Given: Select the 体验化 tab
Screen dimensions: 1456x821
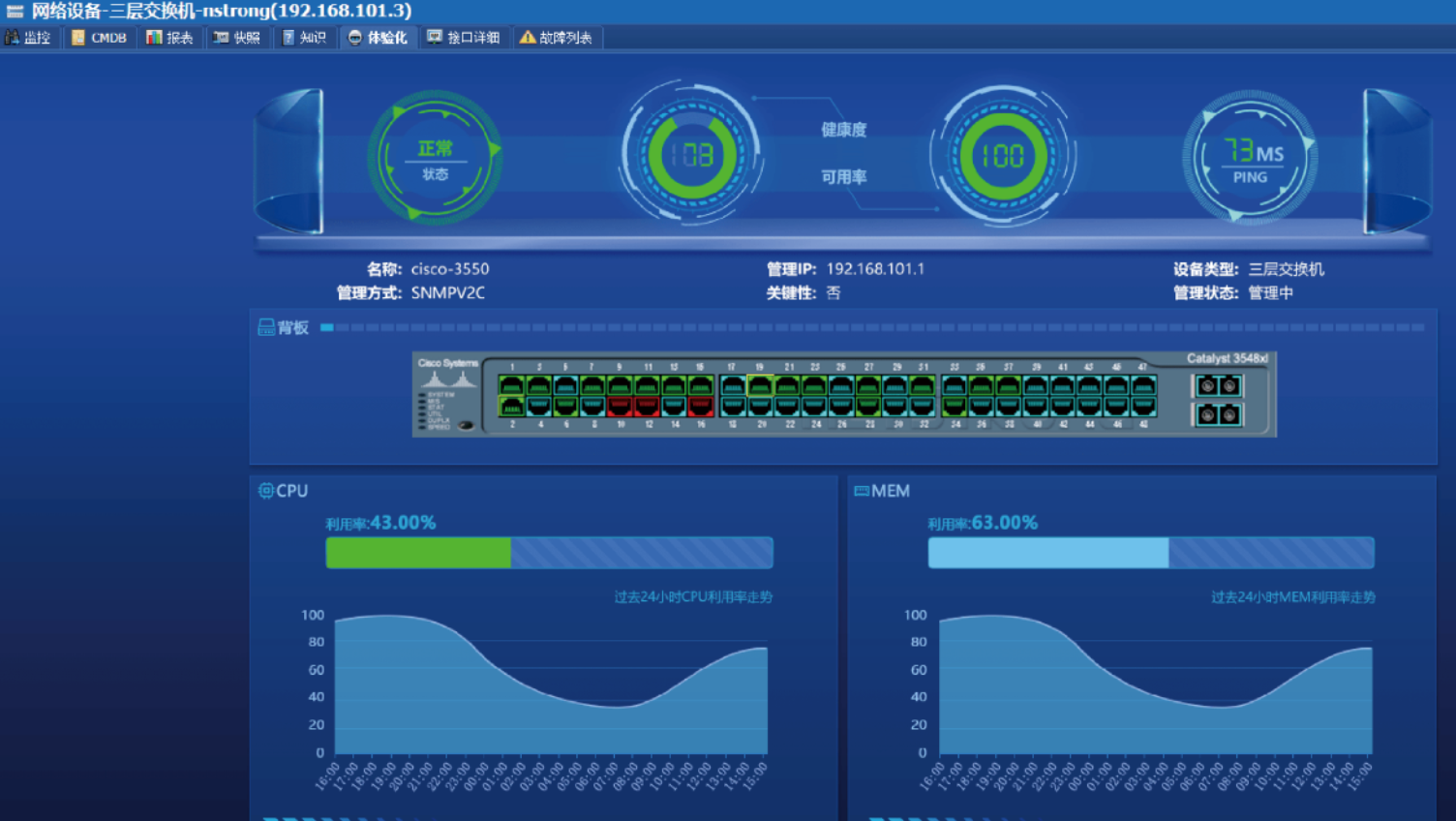Looking at the screenshot, I should click(378, 38).
